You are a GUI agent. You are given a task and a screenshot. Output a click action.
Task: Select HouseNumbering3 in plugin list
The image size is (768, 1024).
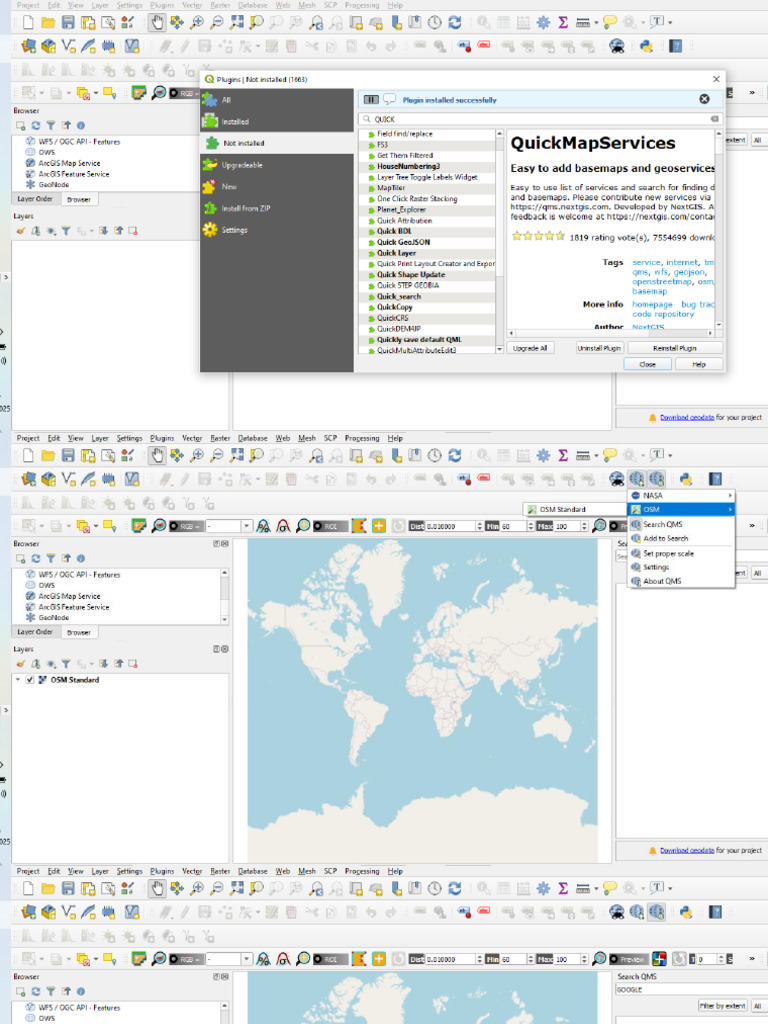(408, 167)
